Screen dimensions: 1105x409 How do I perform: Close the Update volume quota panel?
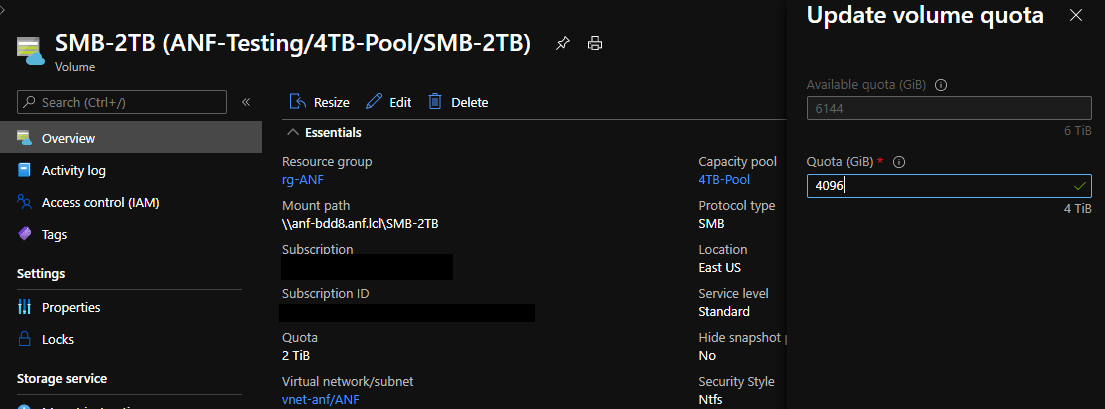(x=1075, y=16)
